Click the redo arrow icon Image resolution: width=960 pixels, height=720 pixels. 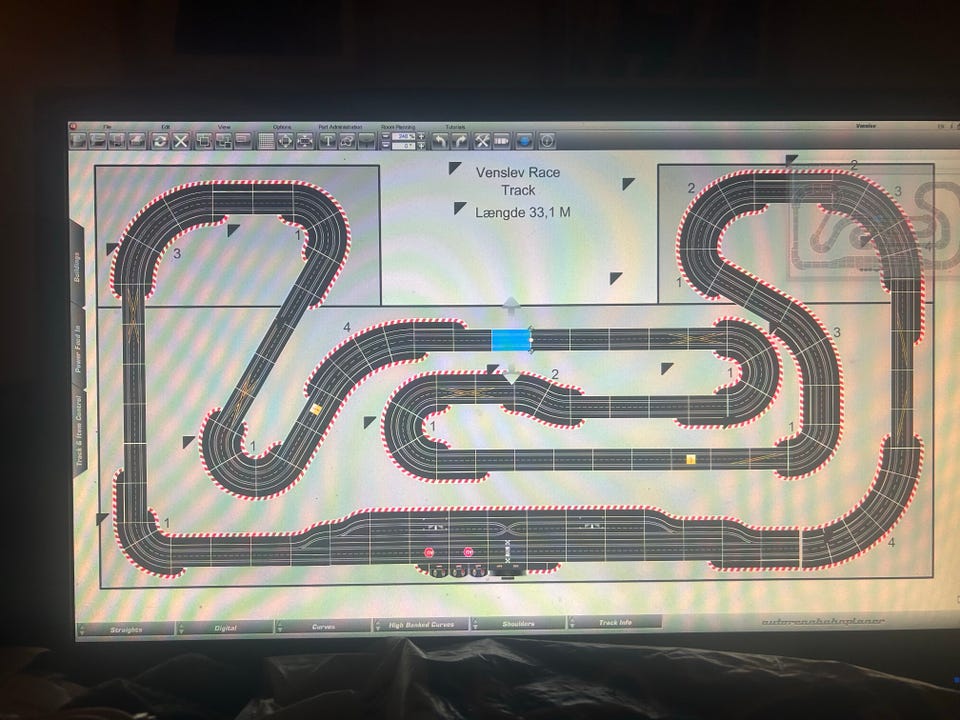460,141
